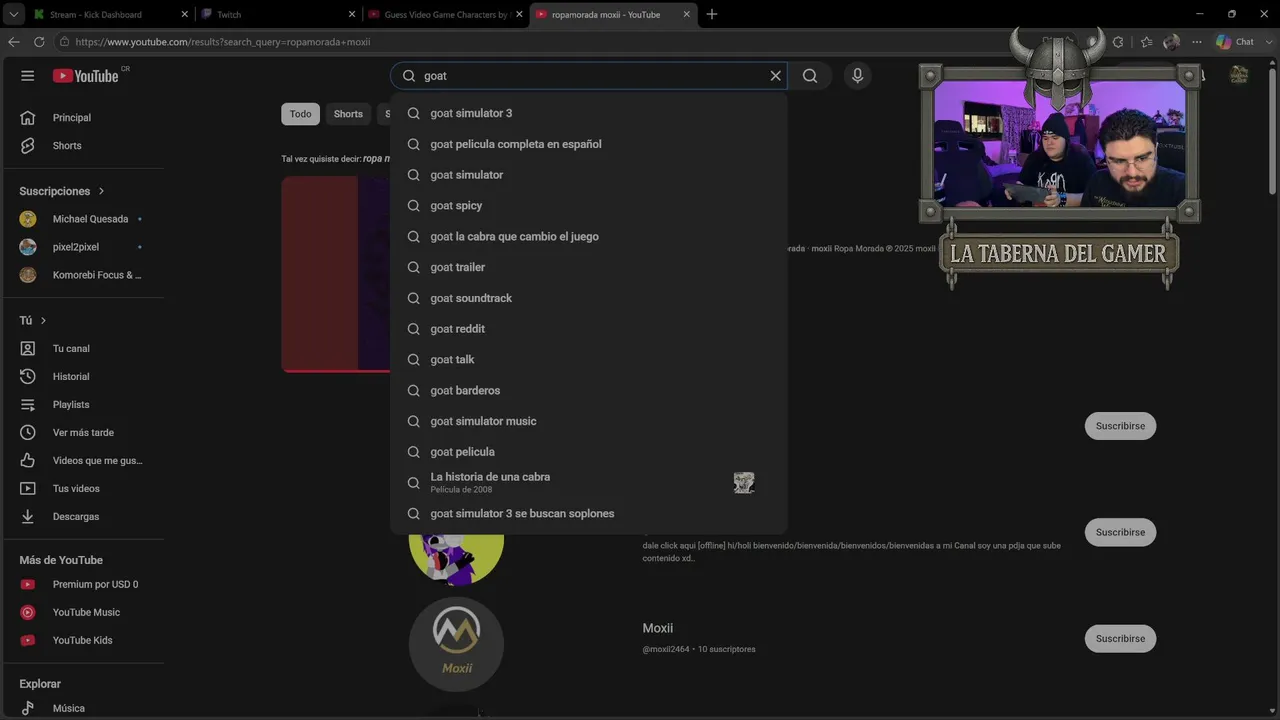The image size is (1280, 720).
Task: Open Tu canal in the sidebar
Action: tap(84, 349)
